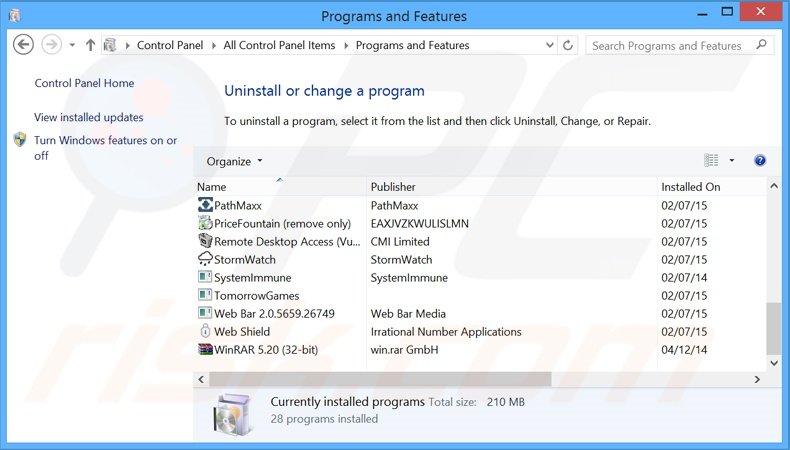The height and width of the screenshot is (450, 790).
Task: Click the vertical scrollbar thumb
Action: pos(774,329)
